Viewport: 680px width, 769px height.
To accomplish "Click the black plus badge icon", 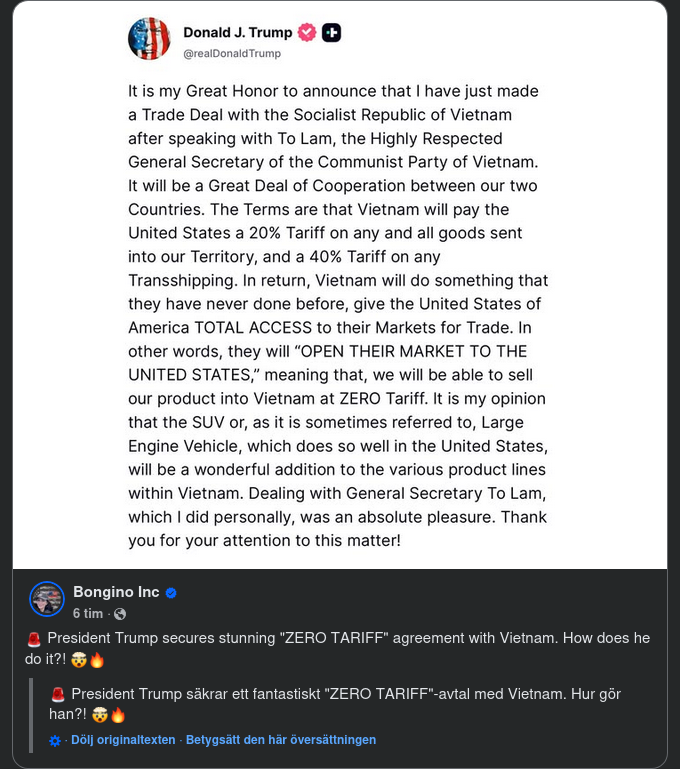I will 331,33.
